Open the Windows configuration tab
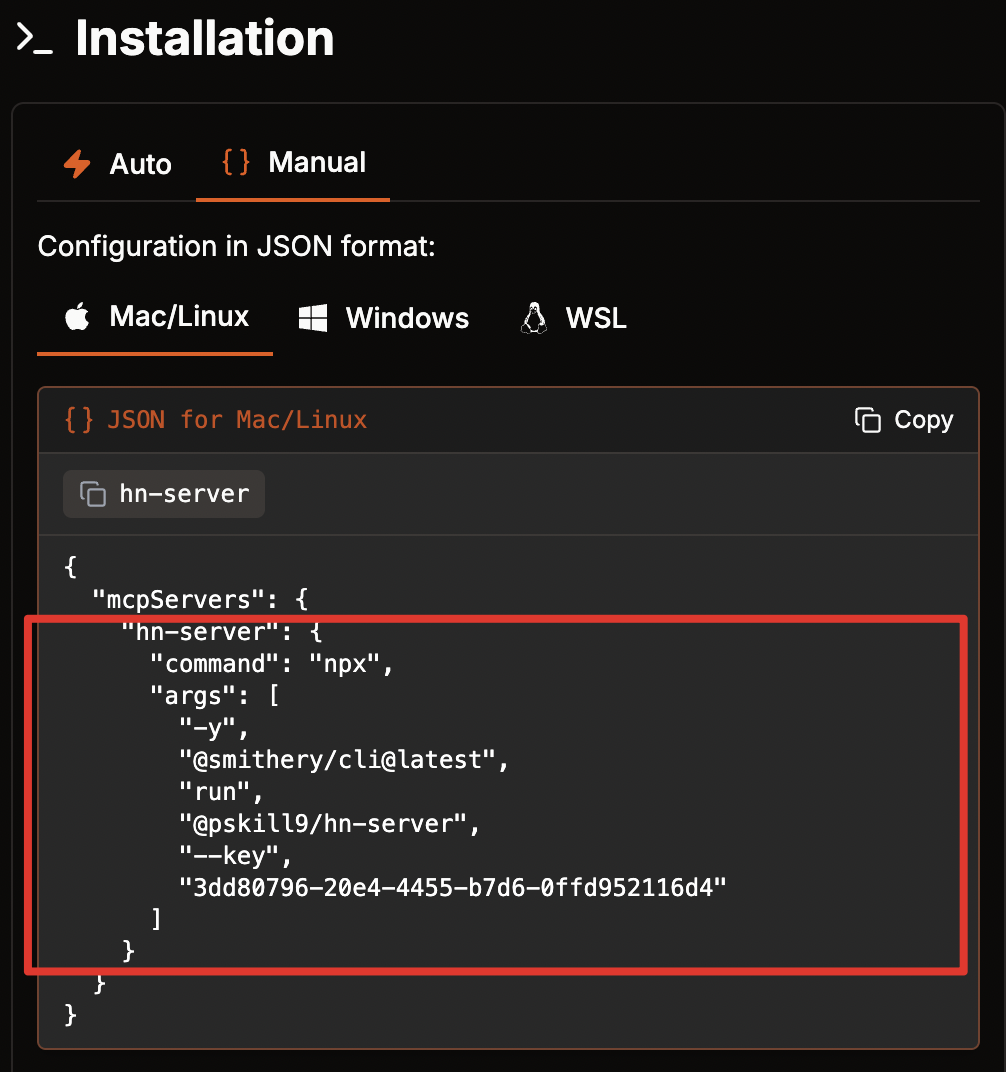Viewport: 1006px width, 1072px height. 384,318
